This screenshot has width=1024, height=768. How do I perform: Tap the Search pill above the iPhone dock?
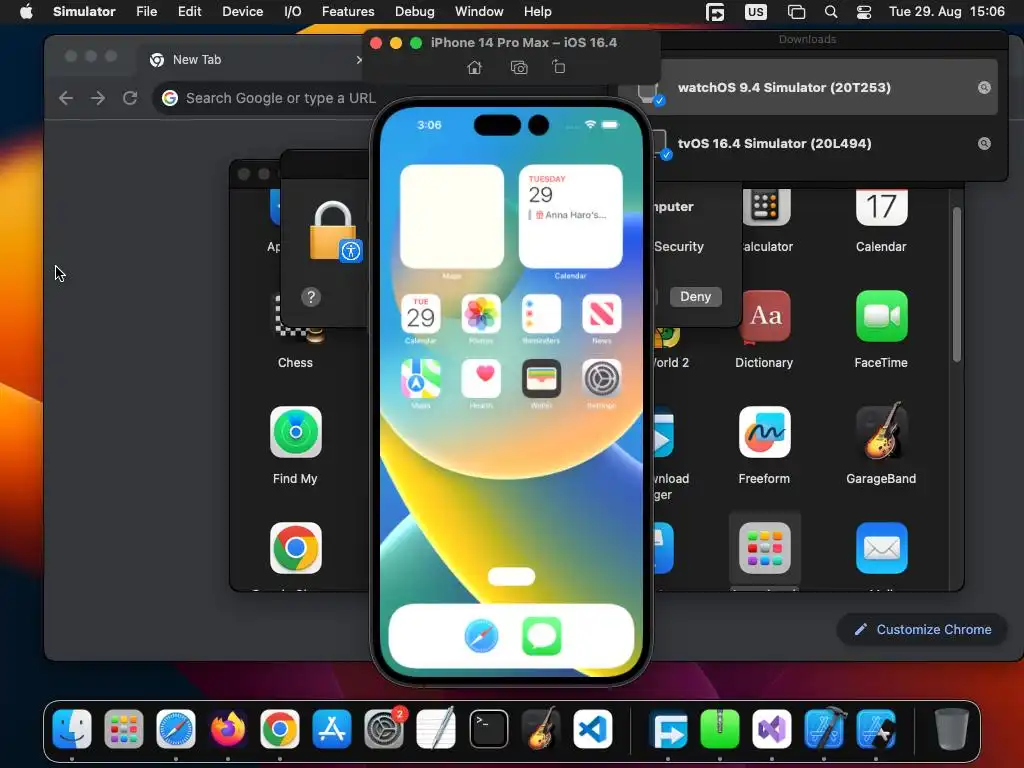click(x=511, y=576)
